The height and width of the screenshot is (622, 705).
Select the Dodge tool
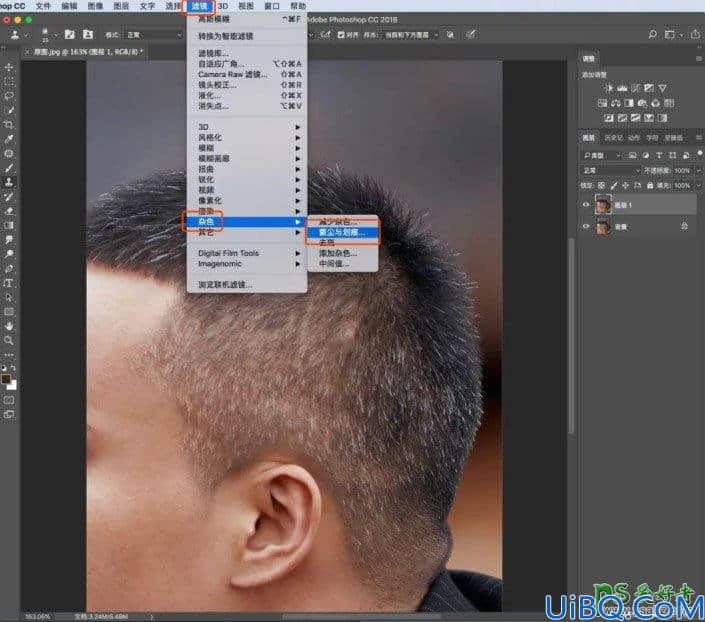[9, 254]
